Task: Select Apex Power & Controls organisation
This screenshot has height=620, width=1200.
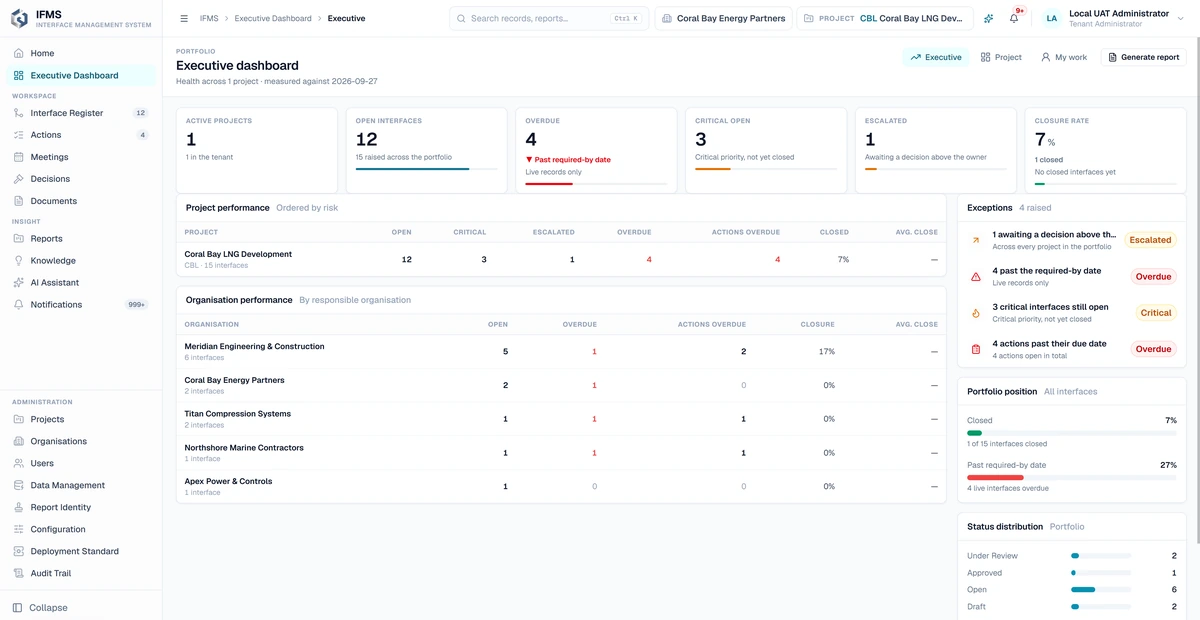Action: (561, 486)
